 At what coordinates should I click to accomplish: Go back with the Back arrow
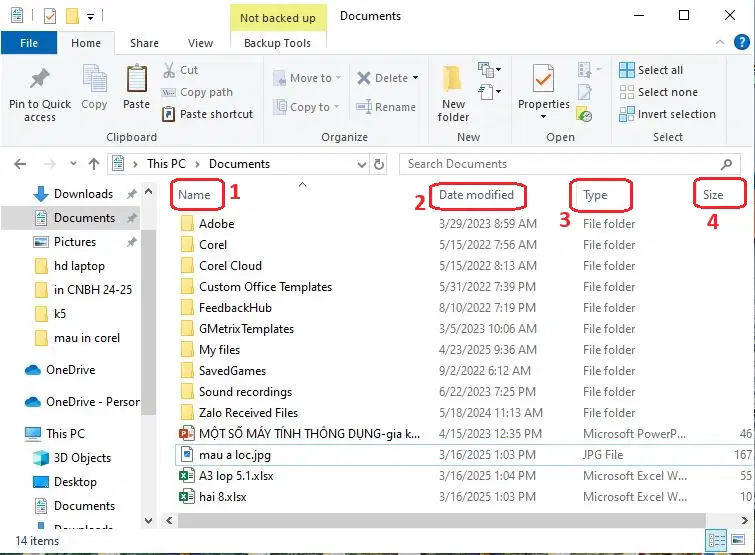(x=20, y=164)
